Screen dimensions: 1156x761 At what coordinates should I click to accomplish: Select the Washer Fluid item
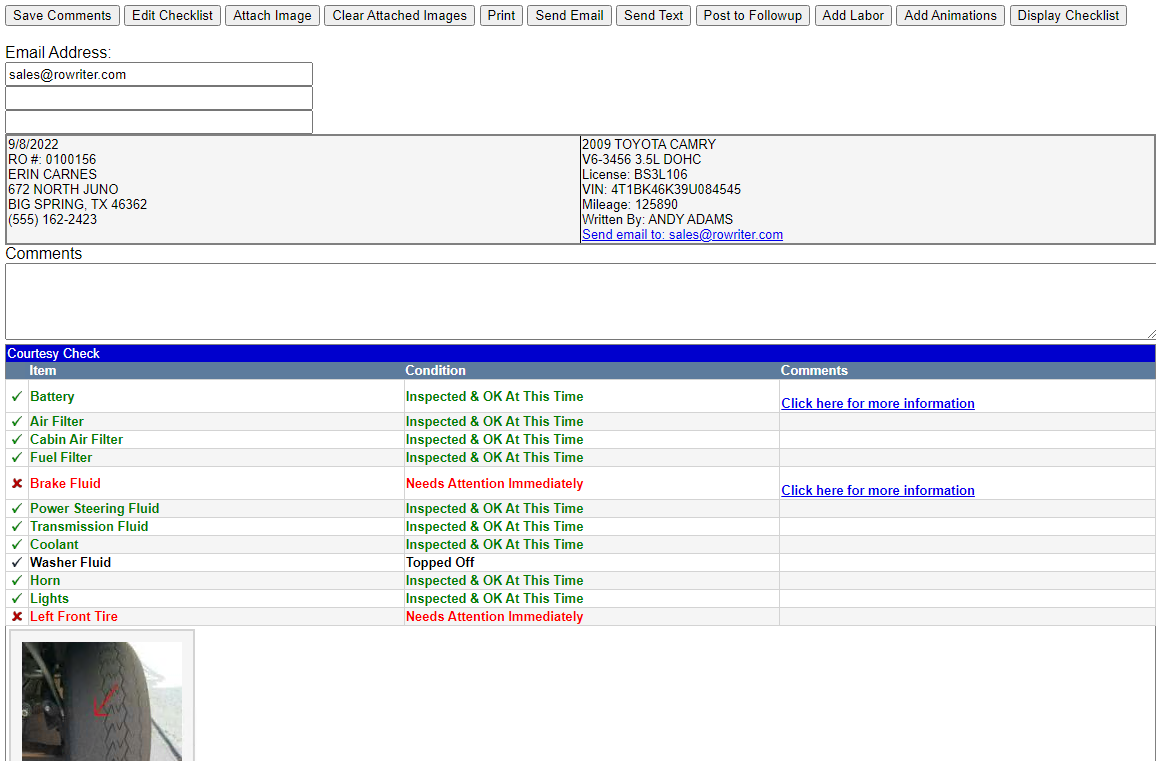coord(71,563)
